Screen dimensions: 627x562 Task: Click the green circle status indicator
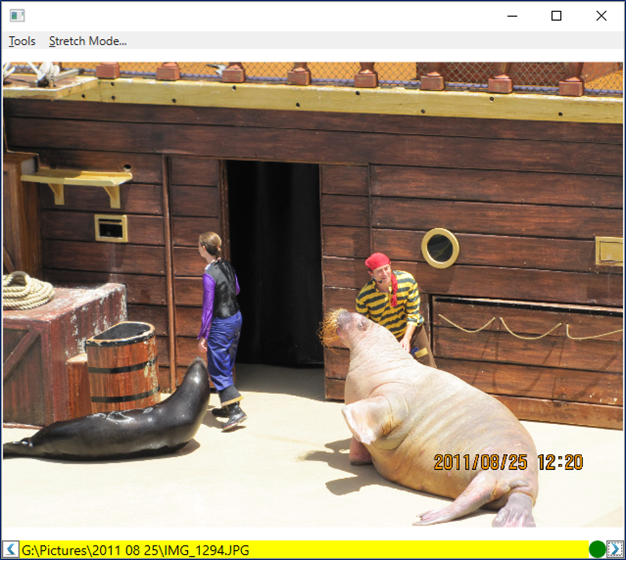[x=597, y=550]
